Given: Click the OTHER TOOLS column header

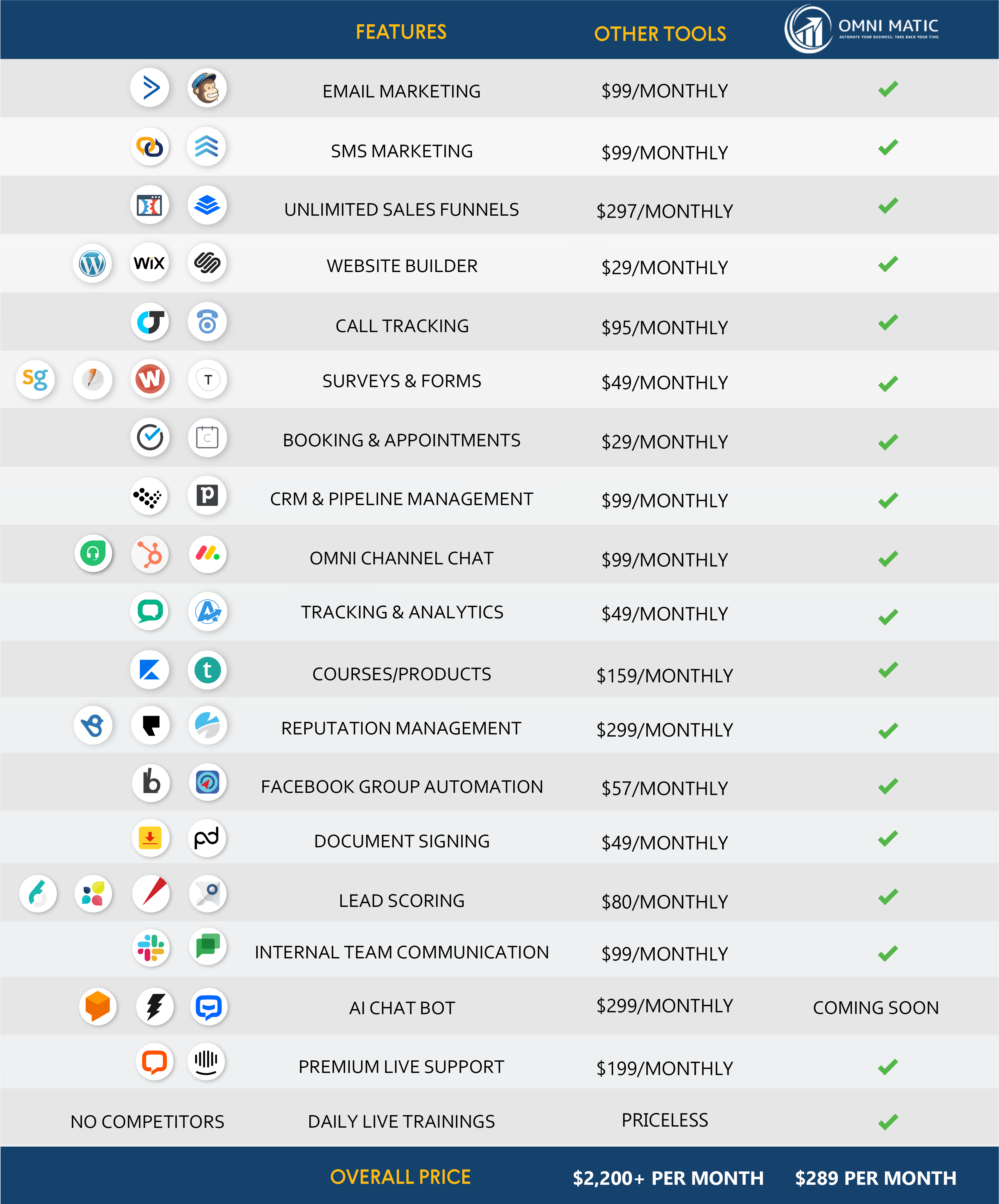Looking at the screenshot, I should click(660, 34).
